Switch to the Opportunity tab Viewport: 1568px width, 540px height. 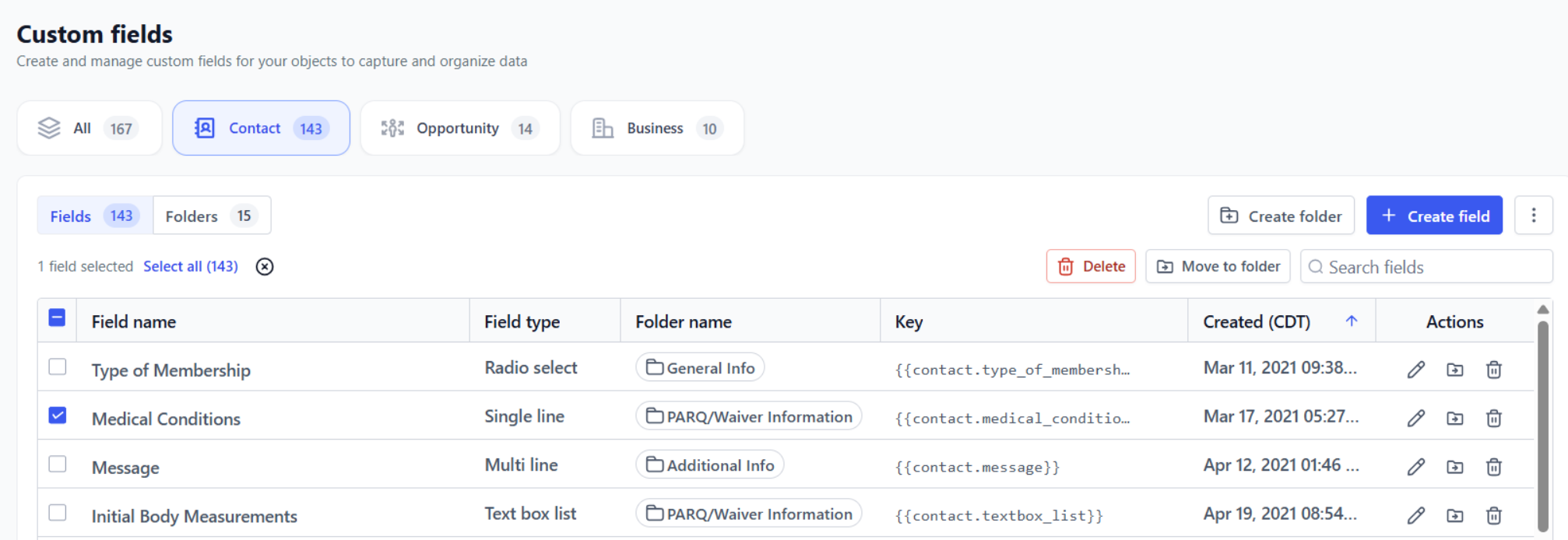[x=460, y=128]
